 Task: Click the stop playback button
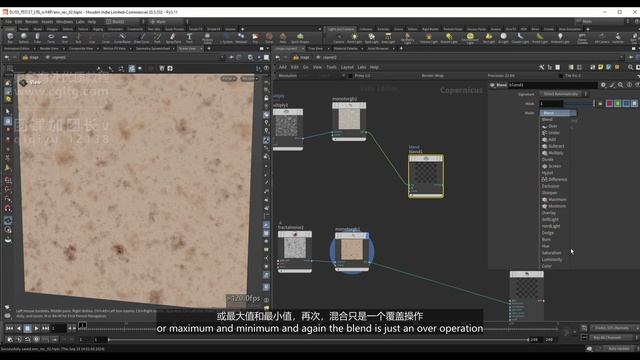[27, 328]
